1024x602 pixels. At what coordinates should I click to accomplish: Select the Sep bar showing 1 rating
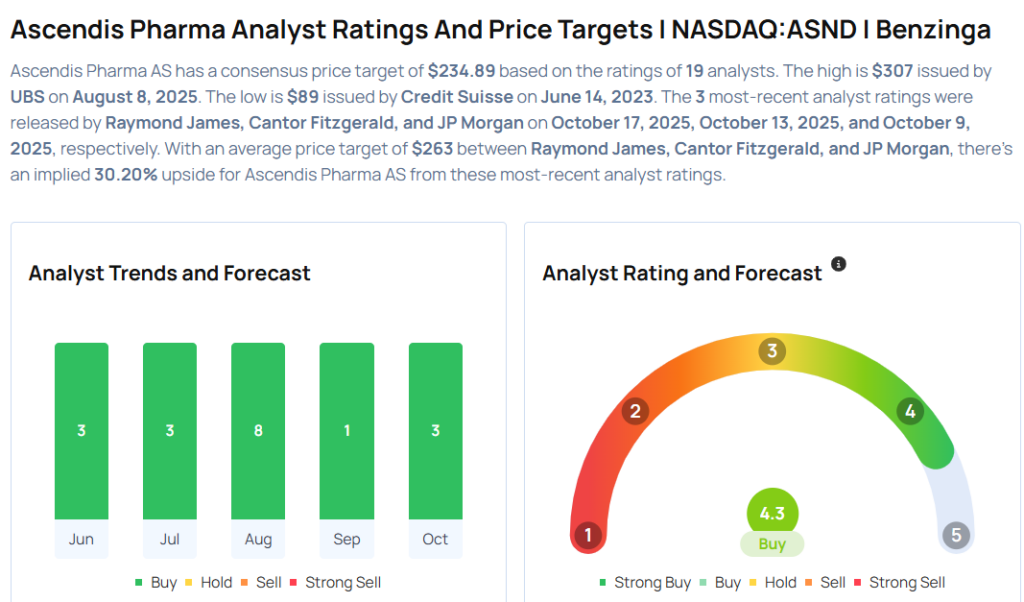[x=347, y=431]
